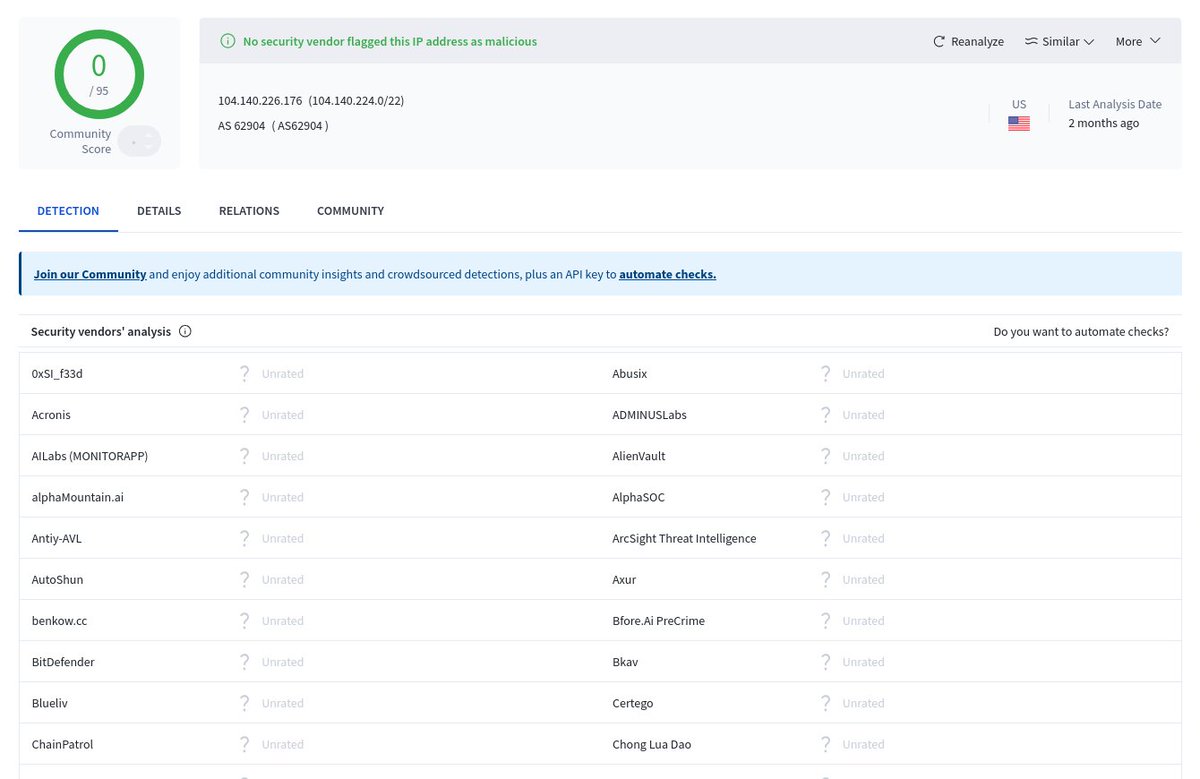1200x779 pixels.
Task: Click the Reanalyze refresh icon
Action: [x=939, y=42]
